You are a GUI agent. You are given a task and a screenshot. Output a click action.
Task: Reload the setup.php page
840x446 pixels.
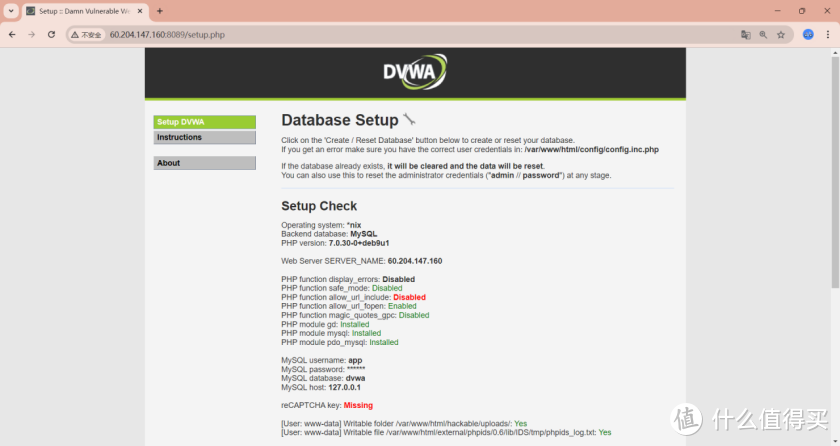[x=52, y=34]
